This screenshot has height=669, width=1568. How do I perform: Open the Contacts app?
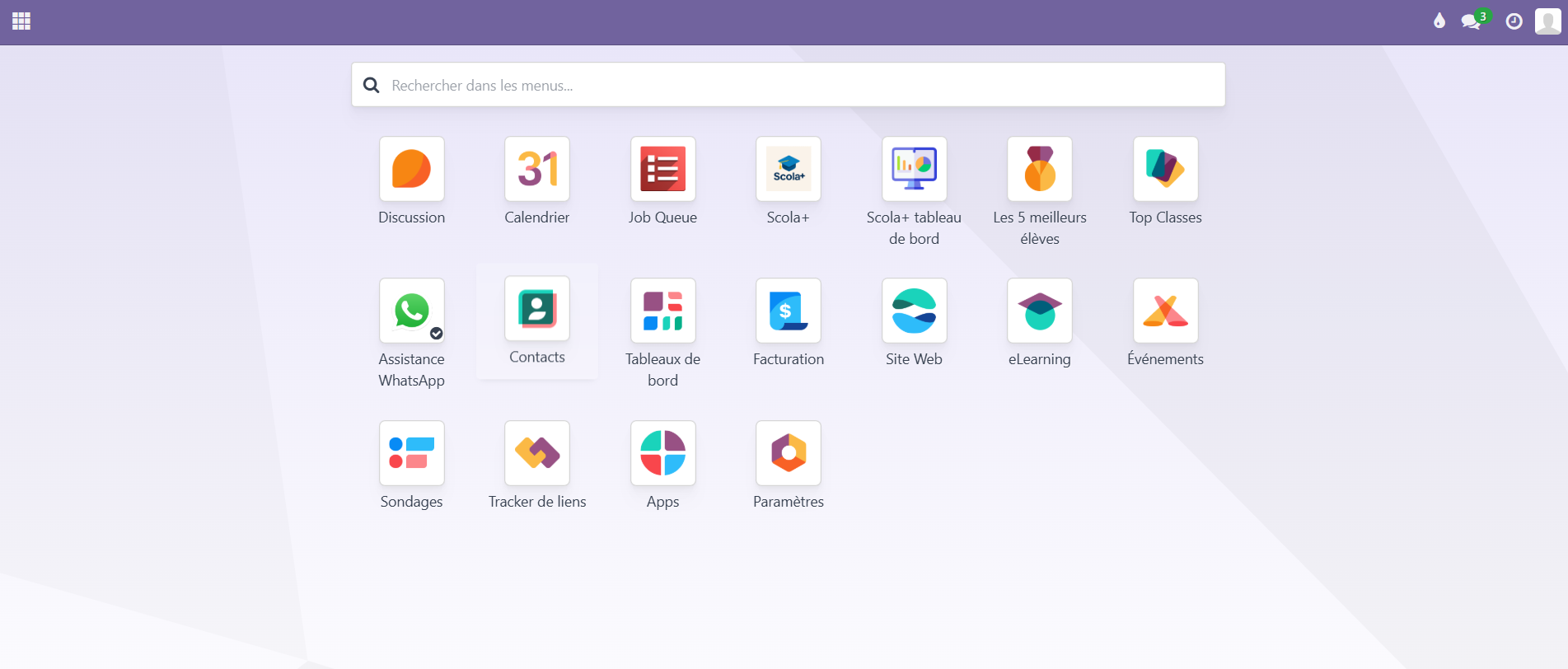537,310
